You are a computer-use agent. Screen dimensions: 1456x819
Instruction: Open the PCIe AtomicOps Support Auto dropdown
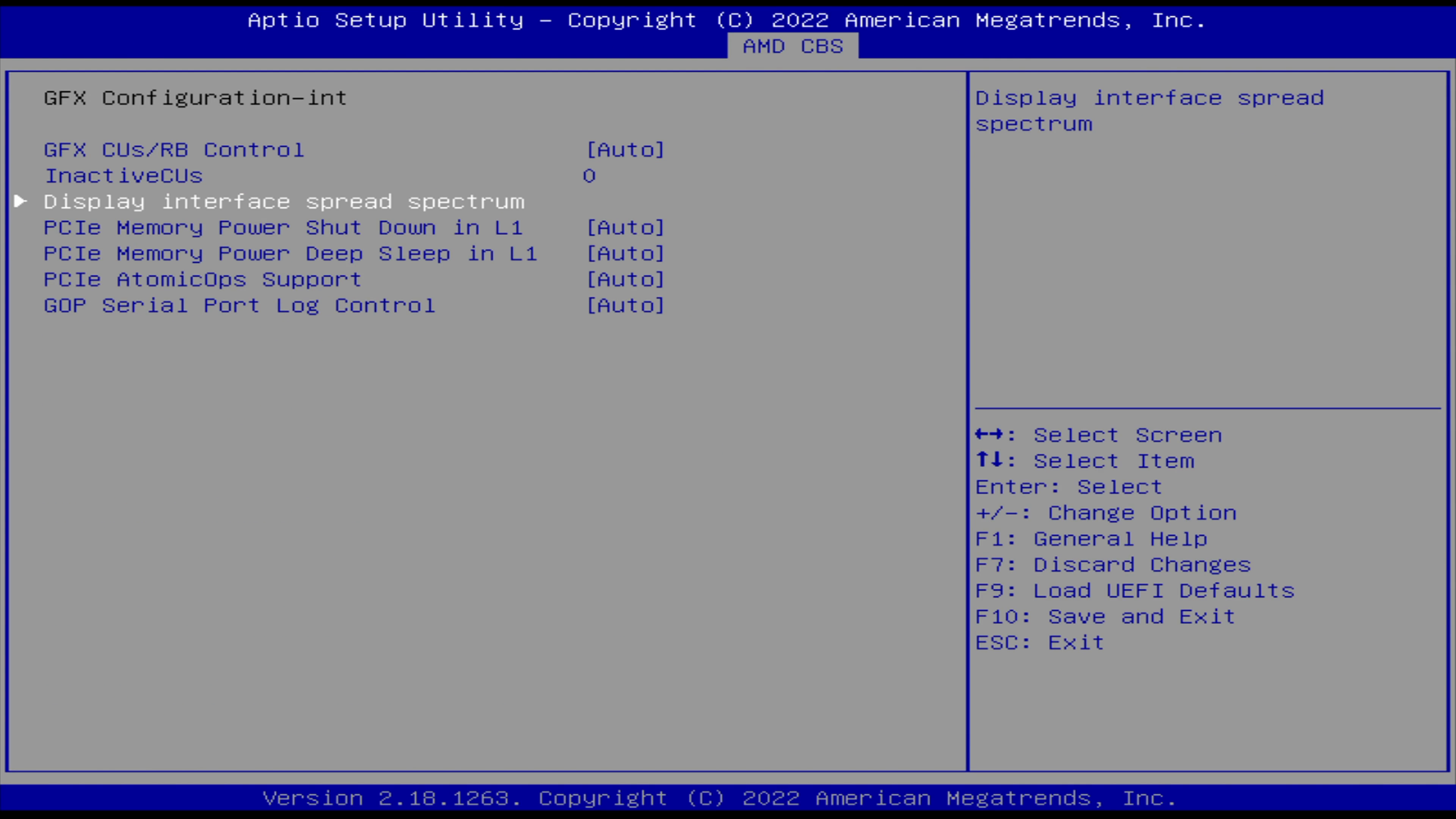click(x=625, y=280)
